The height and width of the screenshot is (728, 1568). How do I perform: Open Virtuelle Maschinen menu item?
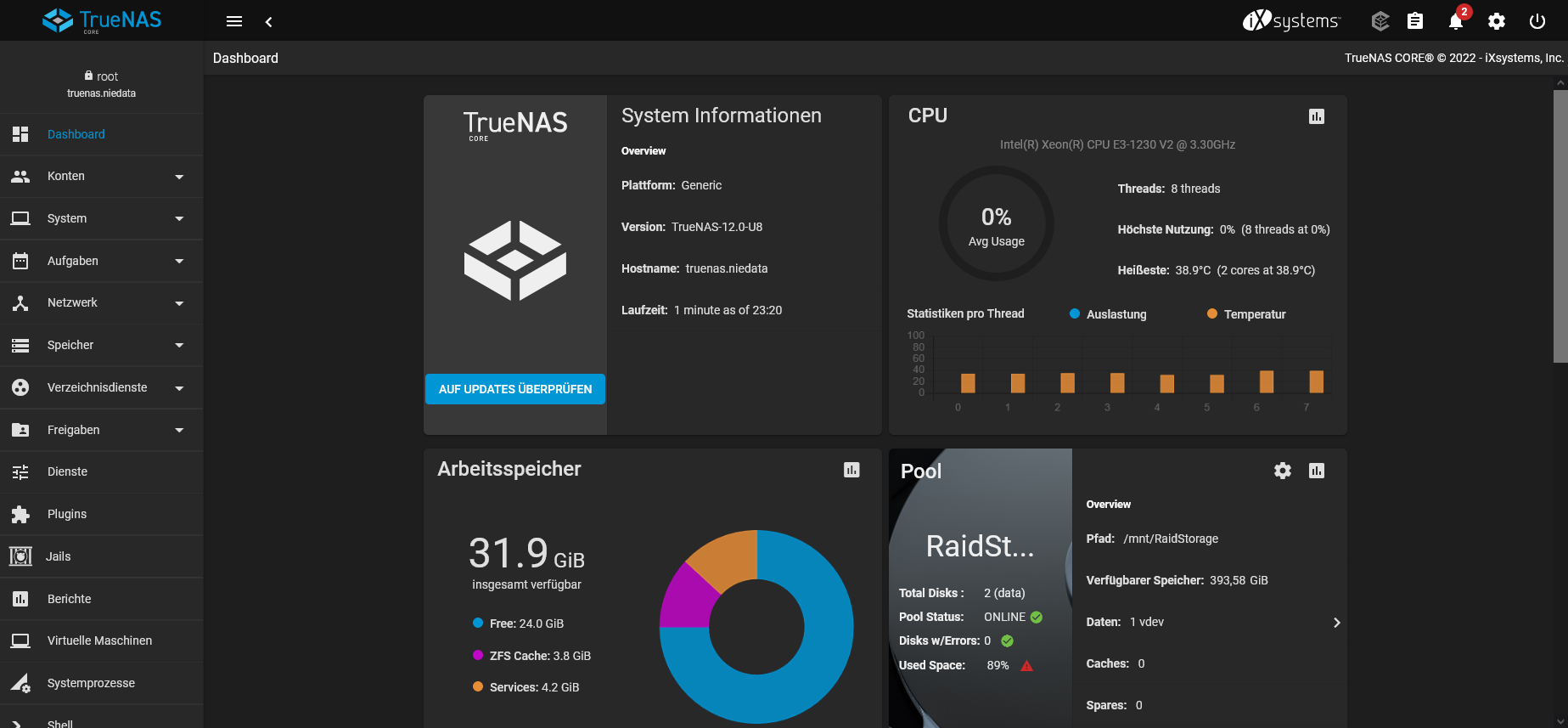(x=102, y=641)
